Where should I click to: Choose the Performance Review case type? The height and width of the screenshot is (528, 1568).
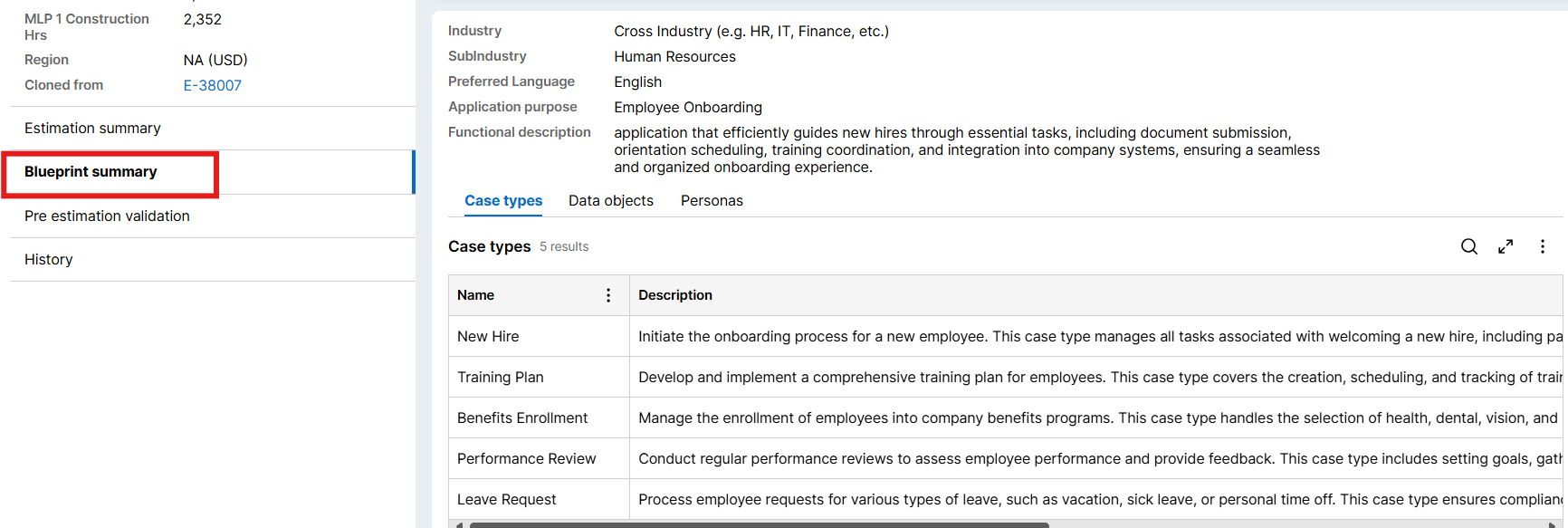coord(527,459)
